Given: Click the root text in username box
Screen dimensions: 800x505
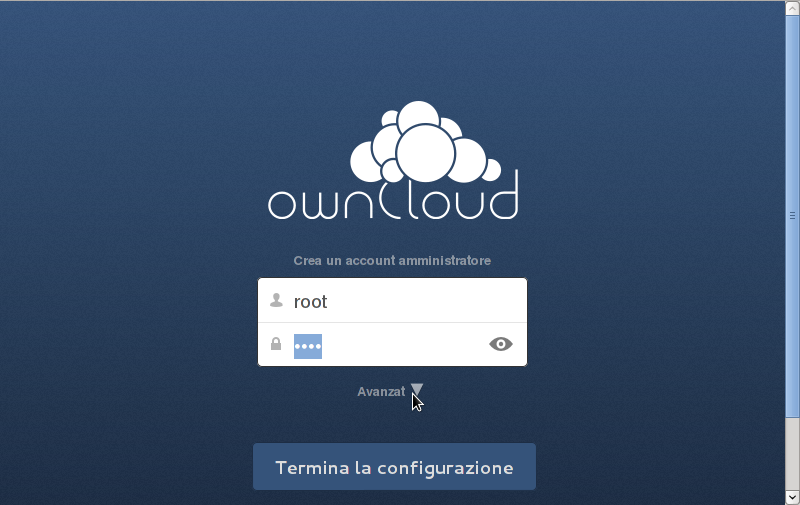Looking at the screenshot, I should 310,302.
